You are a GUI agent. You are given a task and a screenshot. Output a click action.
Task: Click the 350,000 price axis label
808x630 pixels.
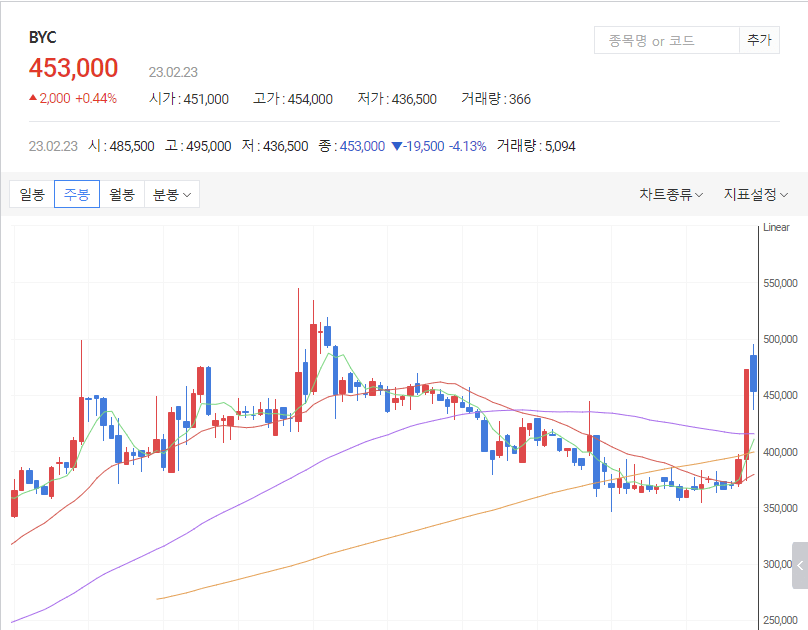point(780,508)
